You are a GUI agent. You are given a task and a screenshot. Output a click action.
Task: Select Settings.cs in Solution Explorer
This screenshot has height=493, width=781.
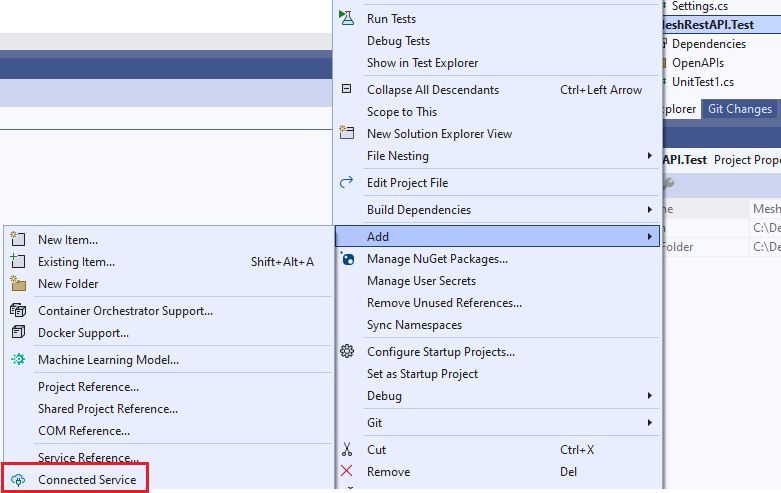[x=699, y=6]
